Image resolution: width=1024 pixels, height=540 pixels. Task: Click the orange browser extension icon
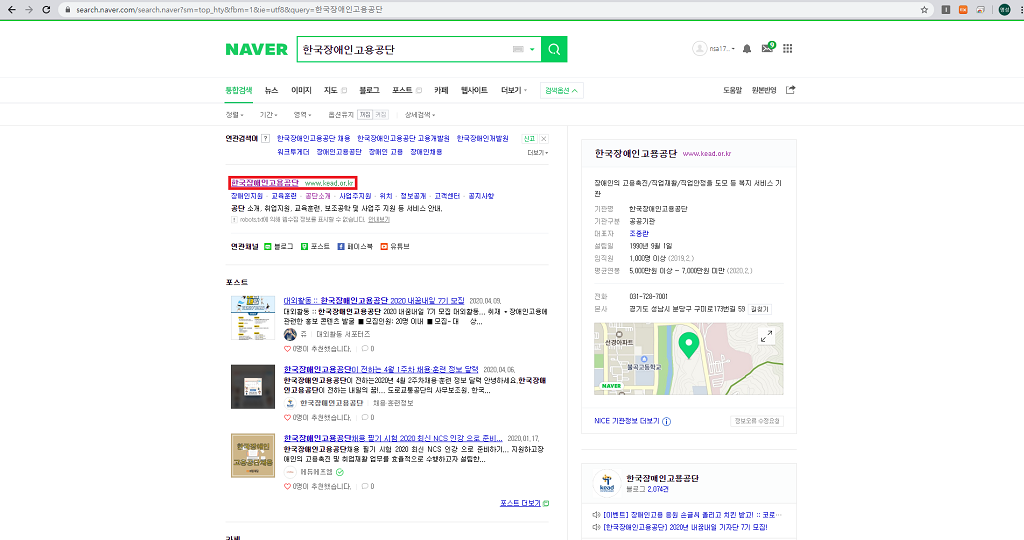coord(963,10)
